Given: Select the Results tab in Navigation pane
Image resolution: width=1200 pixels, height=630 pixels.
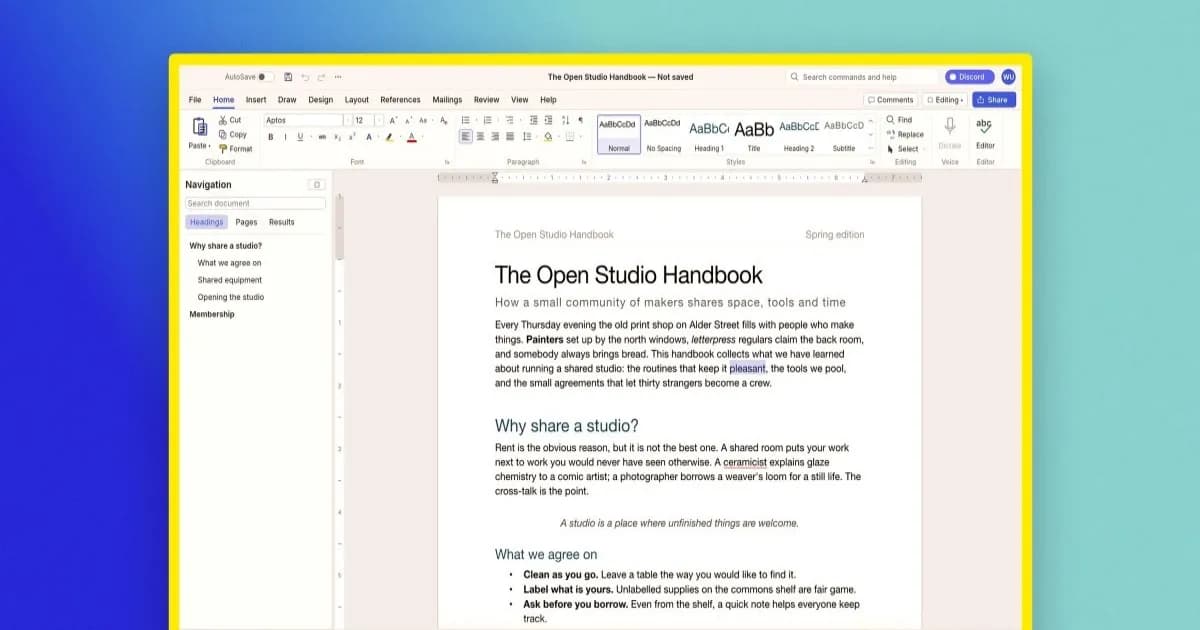Looking at the screenshot, I should [x=282, y=222].
